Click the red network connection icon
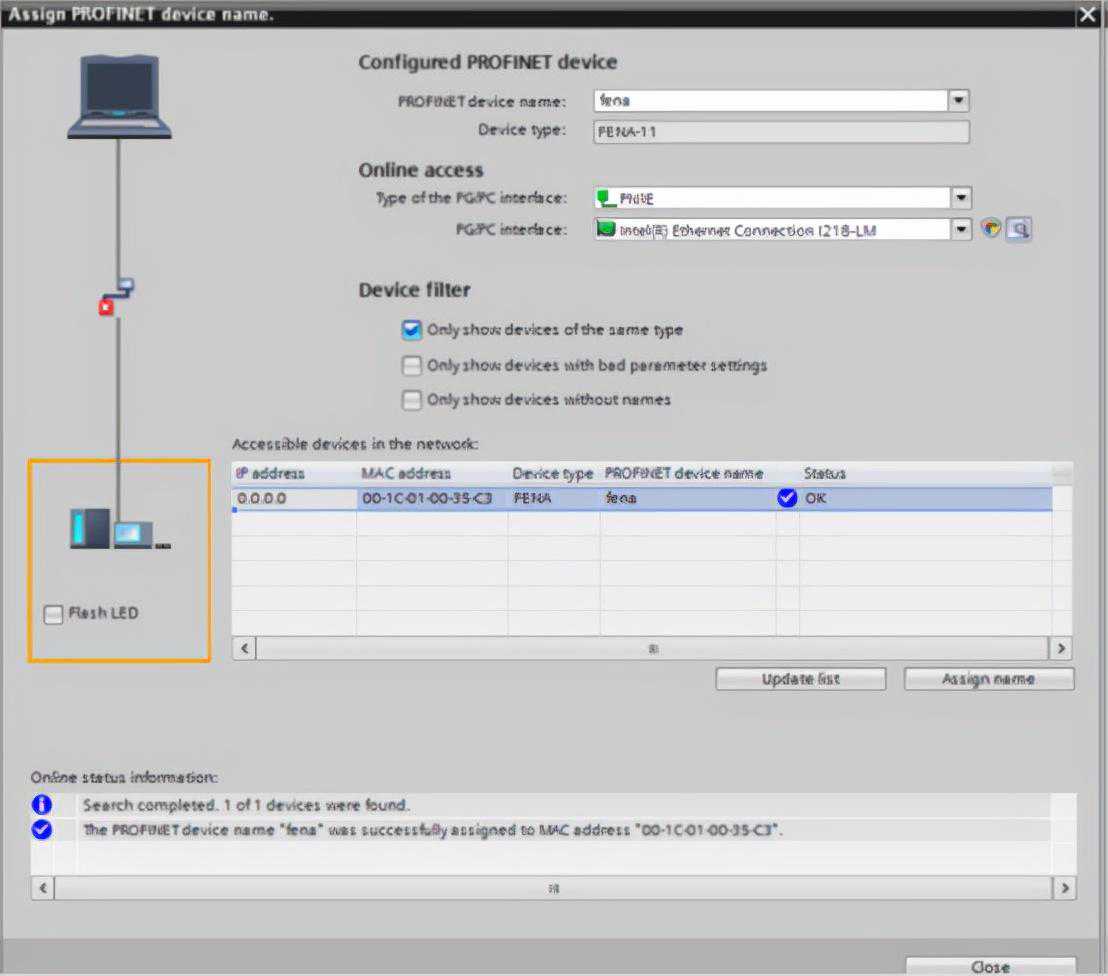 click(x=107, y=308)
